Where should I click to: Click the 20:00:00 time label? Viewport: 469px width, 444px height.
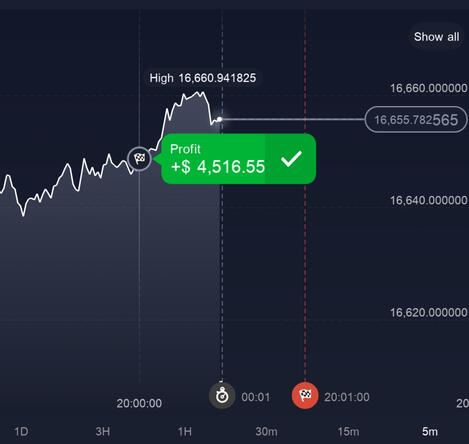coord(139,403)
